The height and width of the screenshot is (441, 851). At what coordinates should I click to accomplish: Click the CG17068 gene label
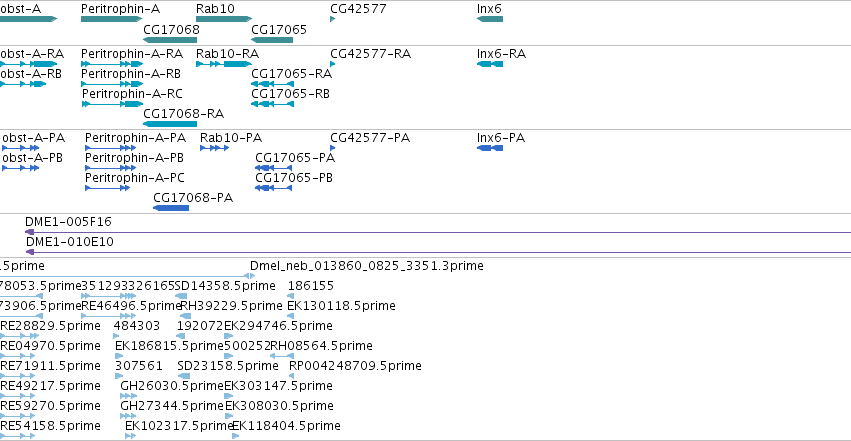coord(172,29)
